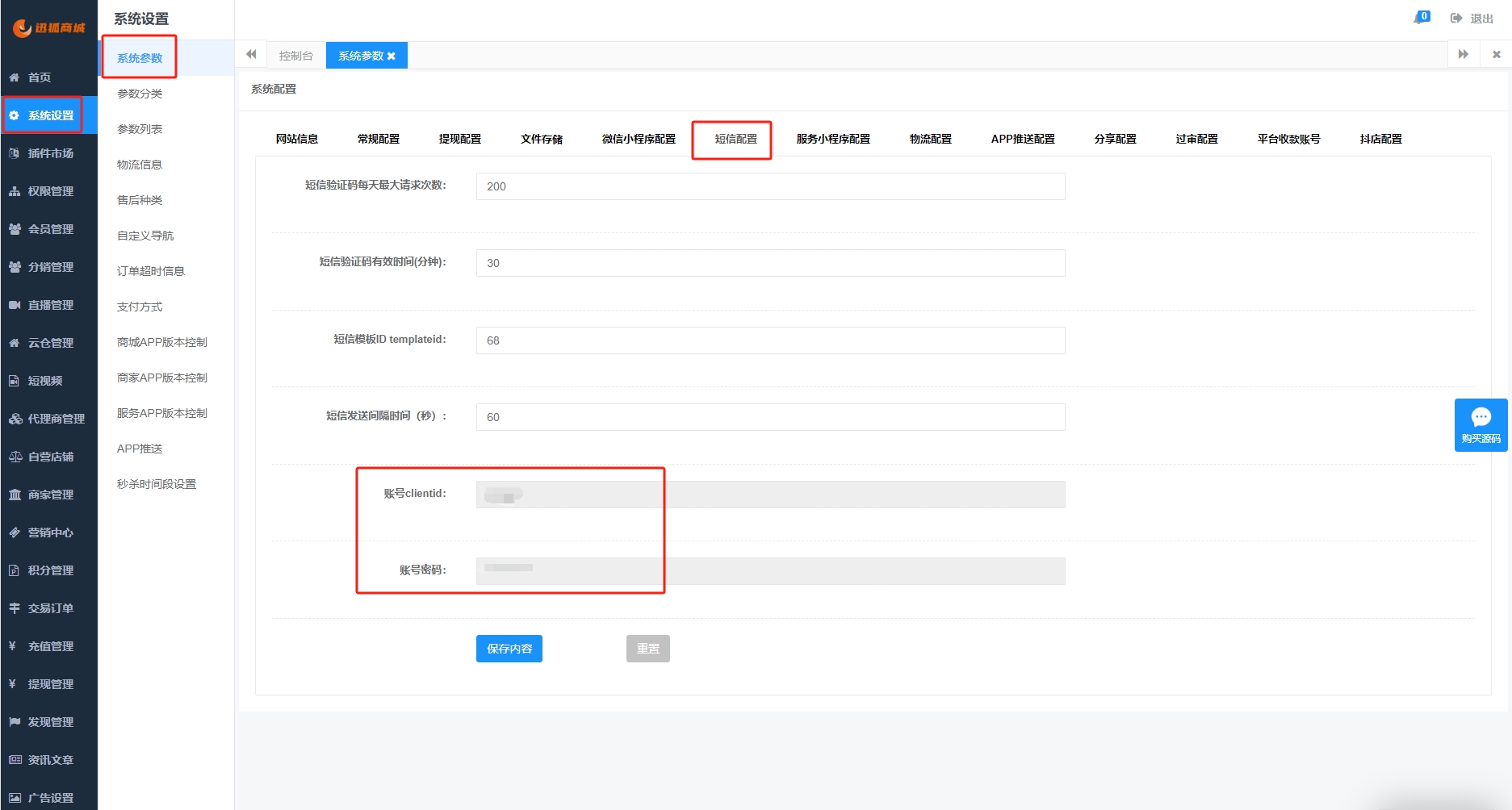The height and width of the screenshot is (810, 1512).
Task: Focus the 短信发送间隔时间 field
Action: (771, 417)
